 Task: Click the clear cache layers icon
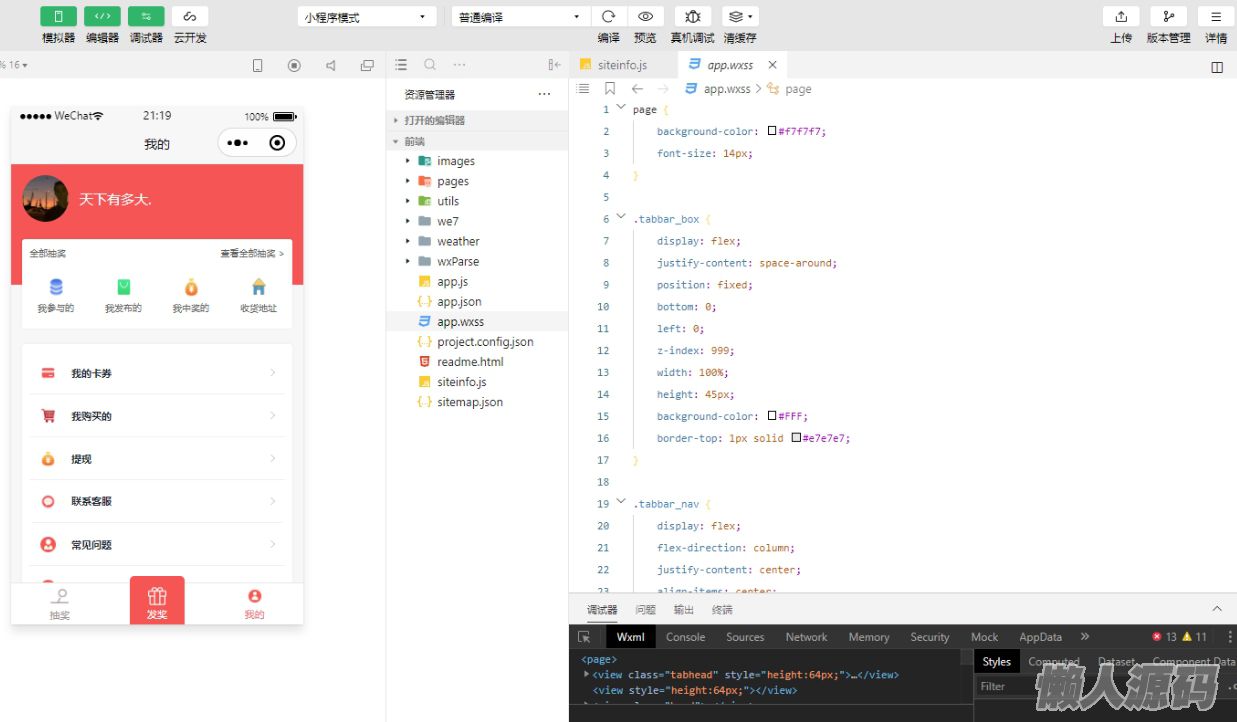click(x=739, y=17)
